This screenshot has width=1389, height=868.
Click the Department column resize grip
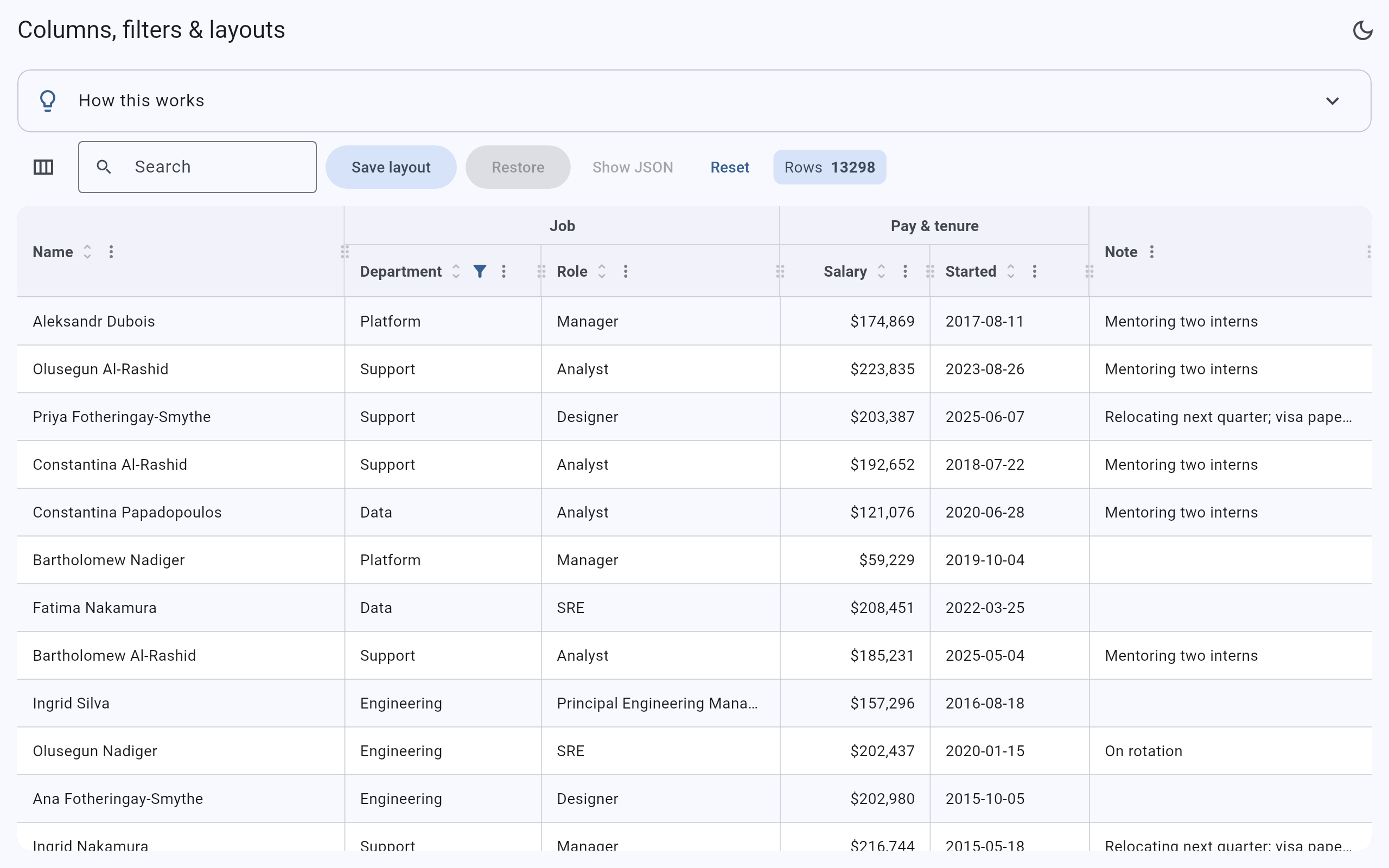(x=541, y=272)
